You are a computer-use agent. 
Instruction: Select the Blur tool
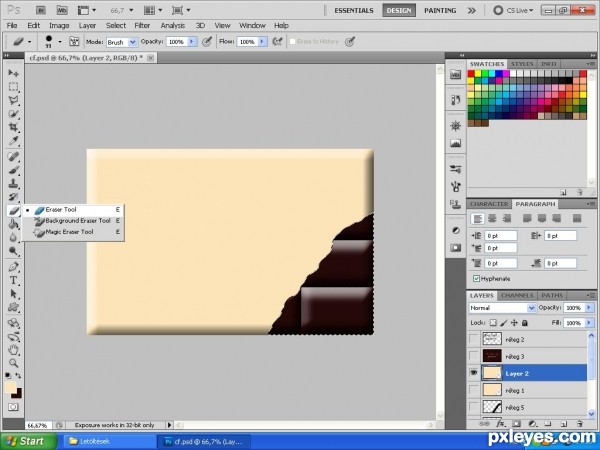coord(13,238)
